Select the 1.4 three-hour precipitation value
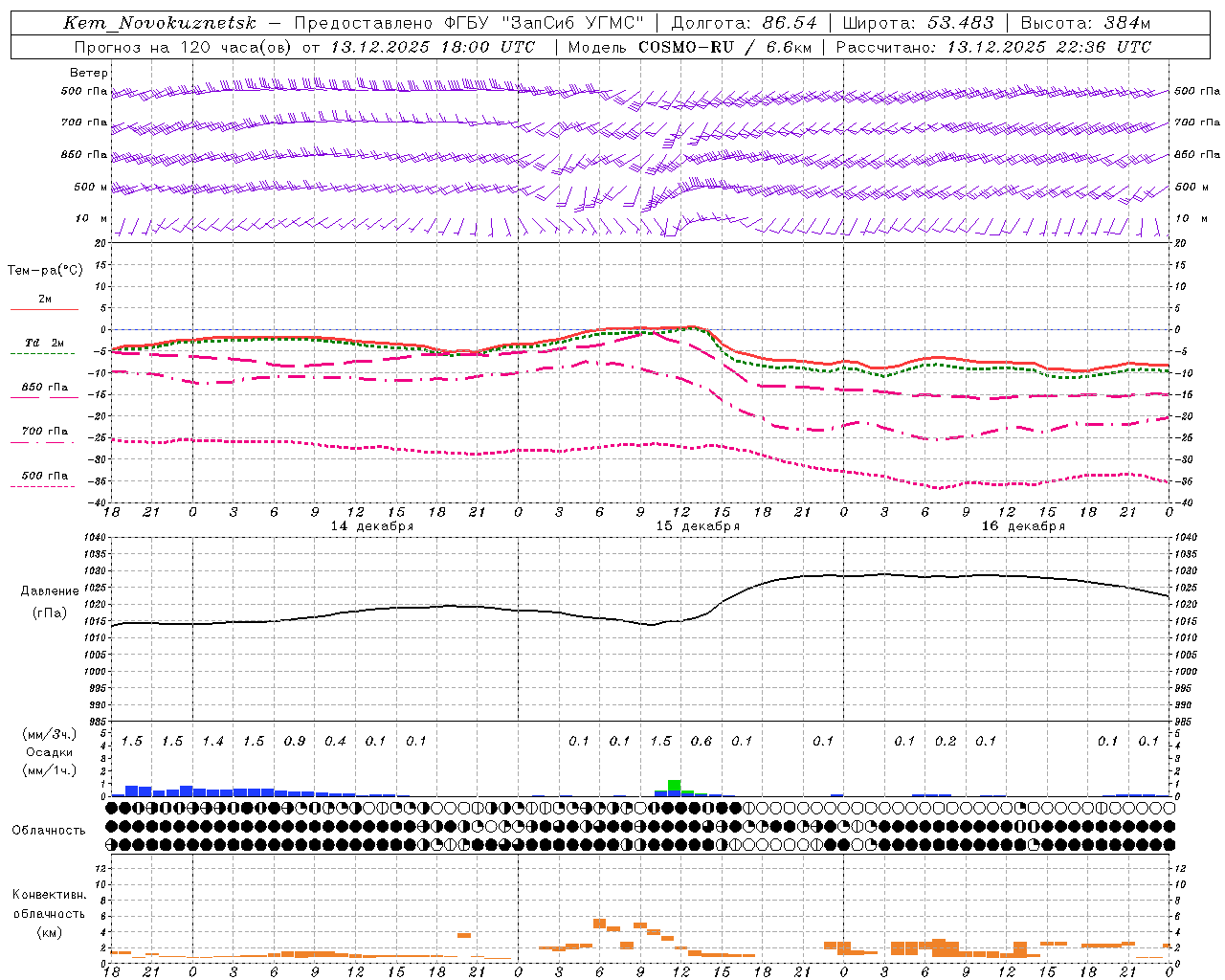The image size is (1225, 980). coord(212,742)
